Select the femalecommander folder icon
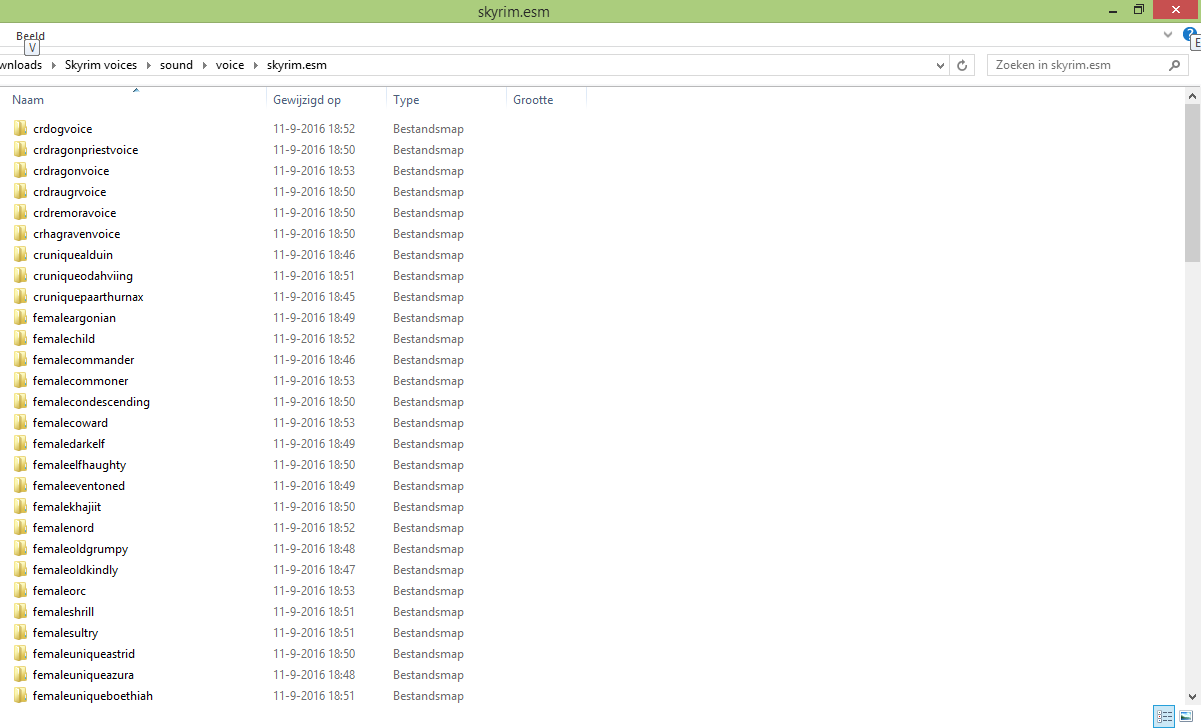Image resolution: width=1201 pixels, height=728 pixels. pyautogui.click(x=20, y=360)
